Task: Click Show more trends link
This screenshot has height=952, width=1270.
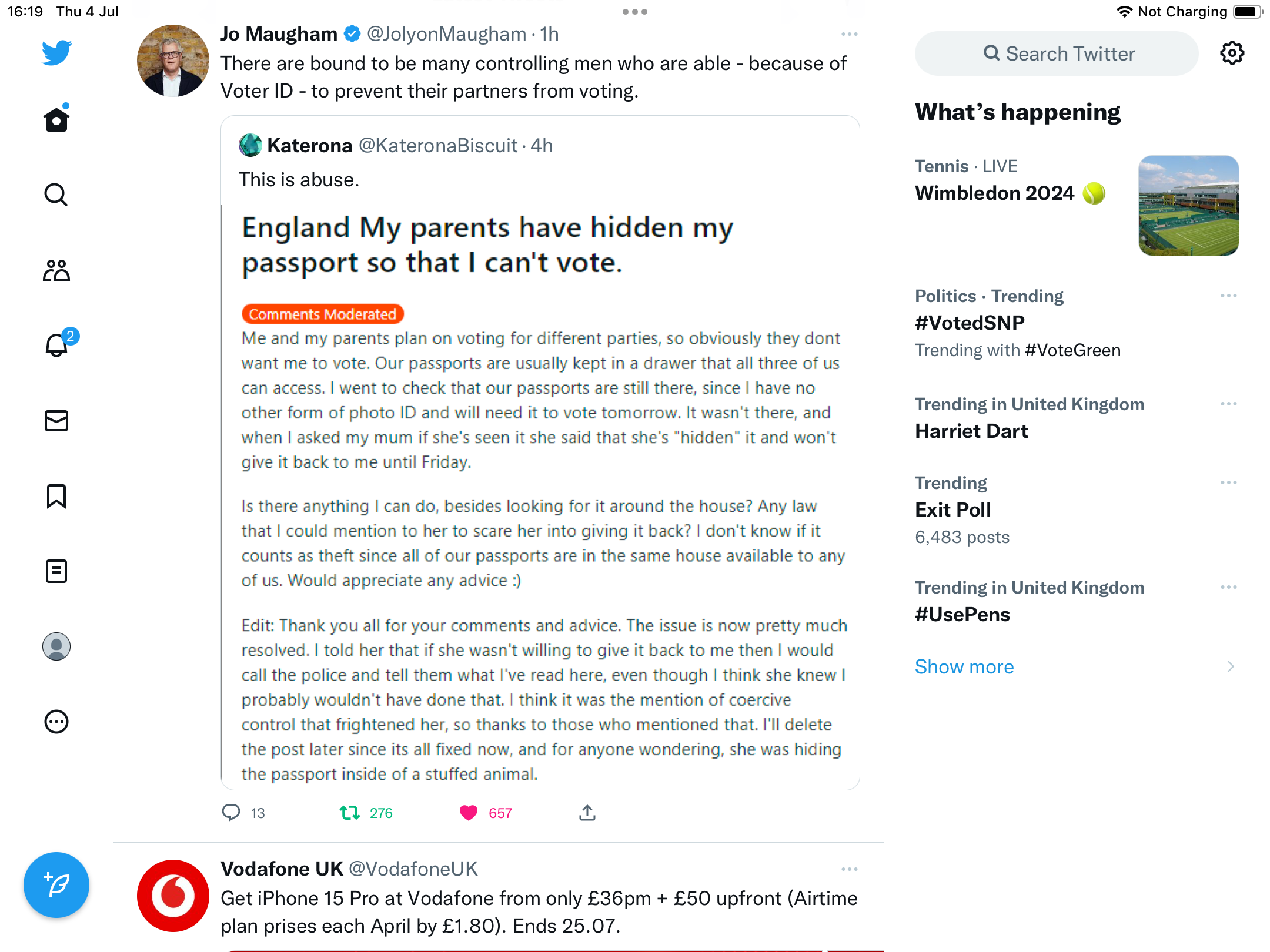Action: point(964,666)
